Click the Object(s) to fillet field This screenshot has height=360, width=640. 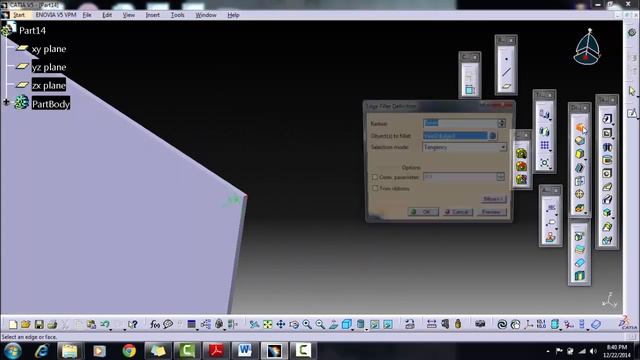[455, 136]
